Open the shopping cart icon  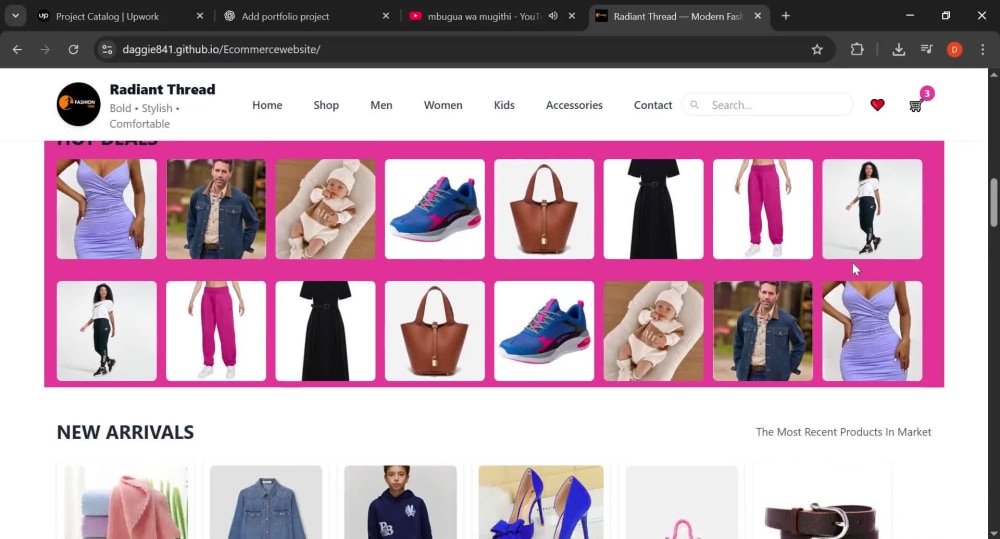916,106
